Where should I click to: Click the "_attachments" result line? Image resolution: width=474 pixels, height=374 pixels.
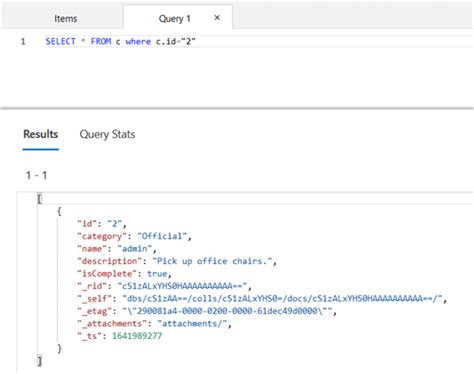pyautogui.click(x=154, y=323)
